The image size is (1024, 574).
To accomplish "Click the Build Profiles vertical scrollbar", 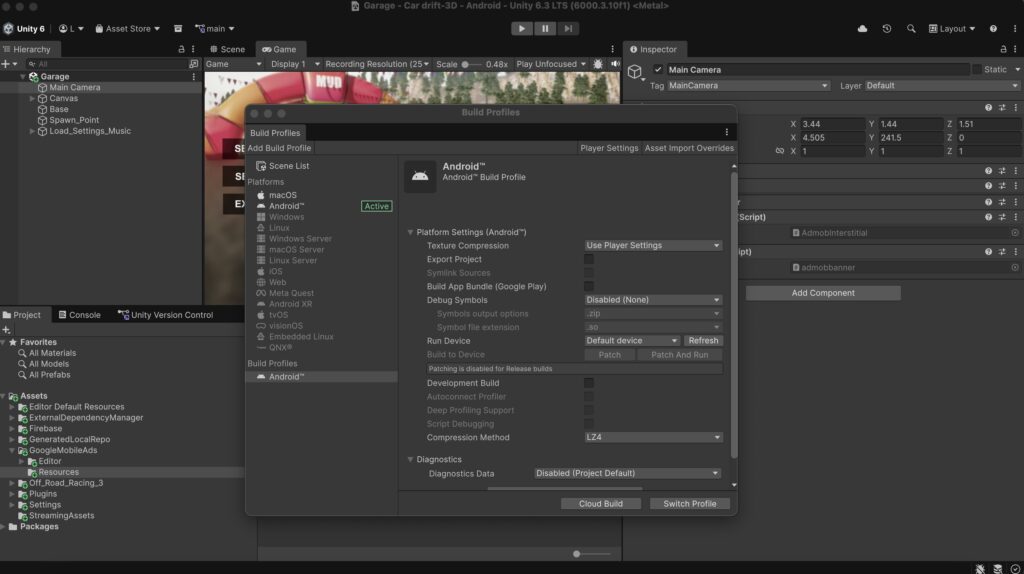I will [734, 313].
